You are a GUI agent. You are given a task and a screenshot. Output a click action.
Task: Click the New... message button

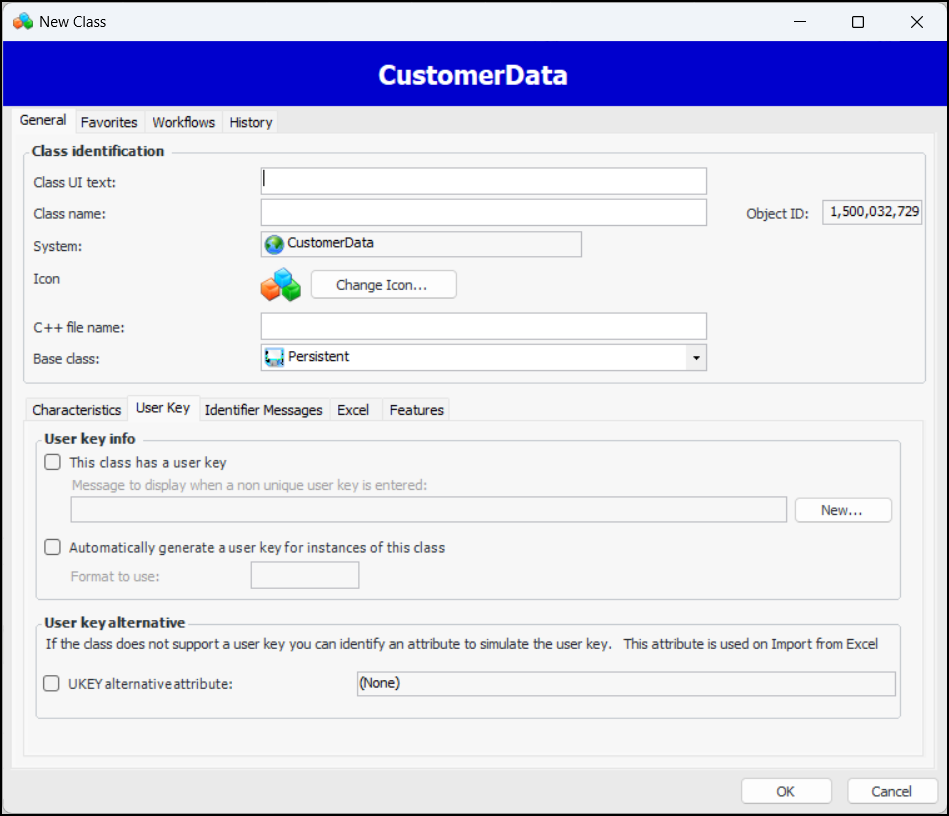tap(842, 510)
